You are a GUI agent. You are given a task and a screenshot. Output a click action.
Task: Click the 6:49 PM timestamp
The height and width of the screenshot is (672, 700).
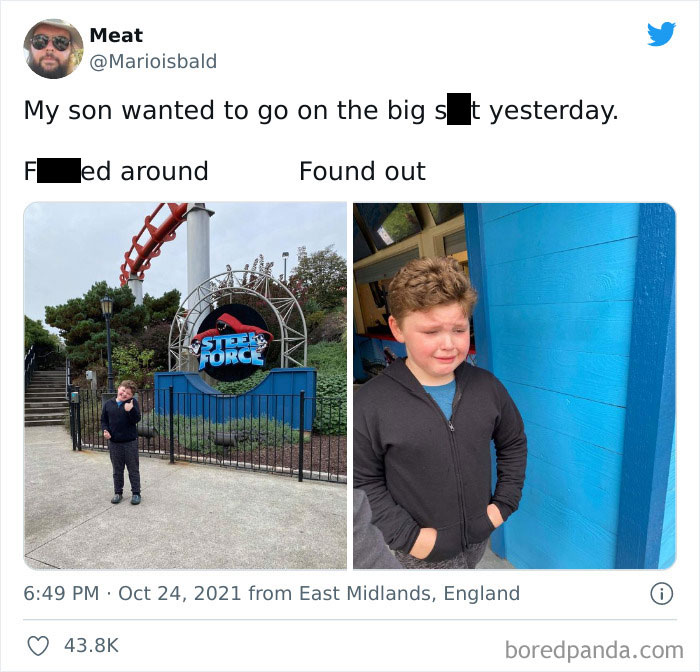pos(61,594)
